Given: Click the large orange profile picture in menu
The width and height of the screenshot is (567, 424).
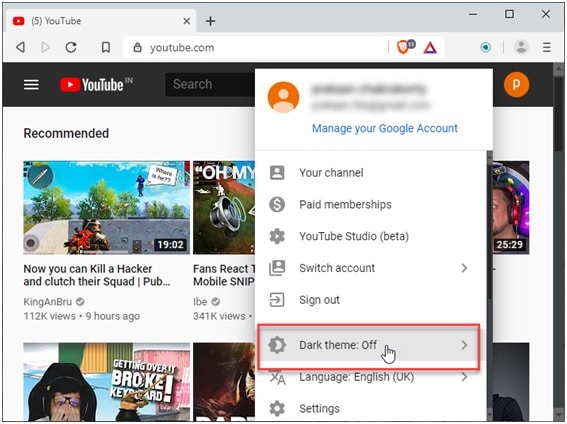Looking at the screenshot, I should (x=284, y=97).
